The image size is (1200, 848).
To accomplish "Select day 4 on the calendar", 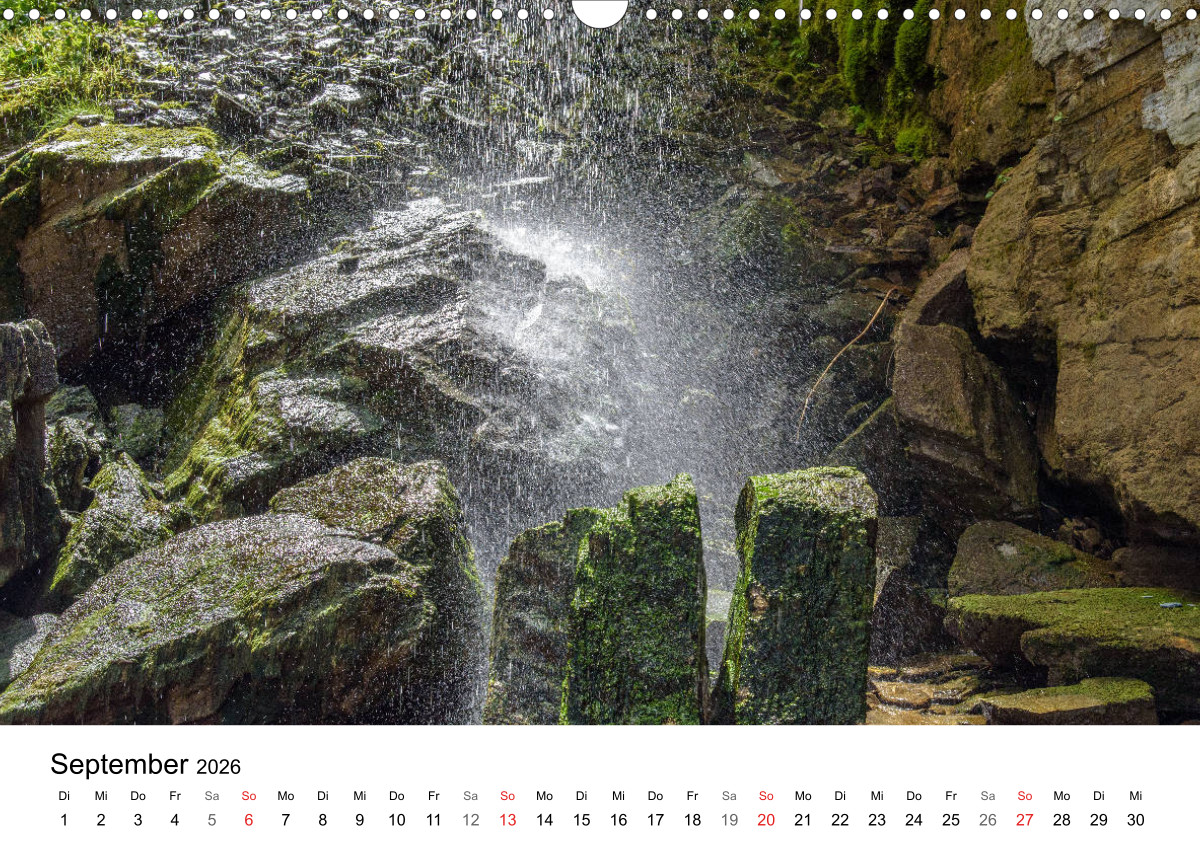I will pos(175,820).
